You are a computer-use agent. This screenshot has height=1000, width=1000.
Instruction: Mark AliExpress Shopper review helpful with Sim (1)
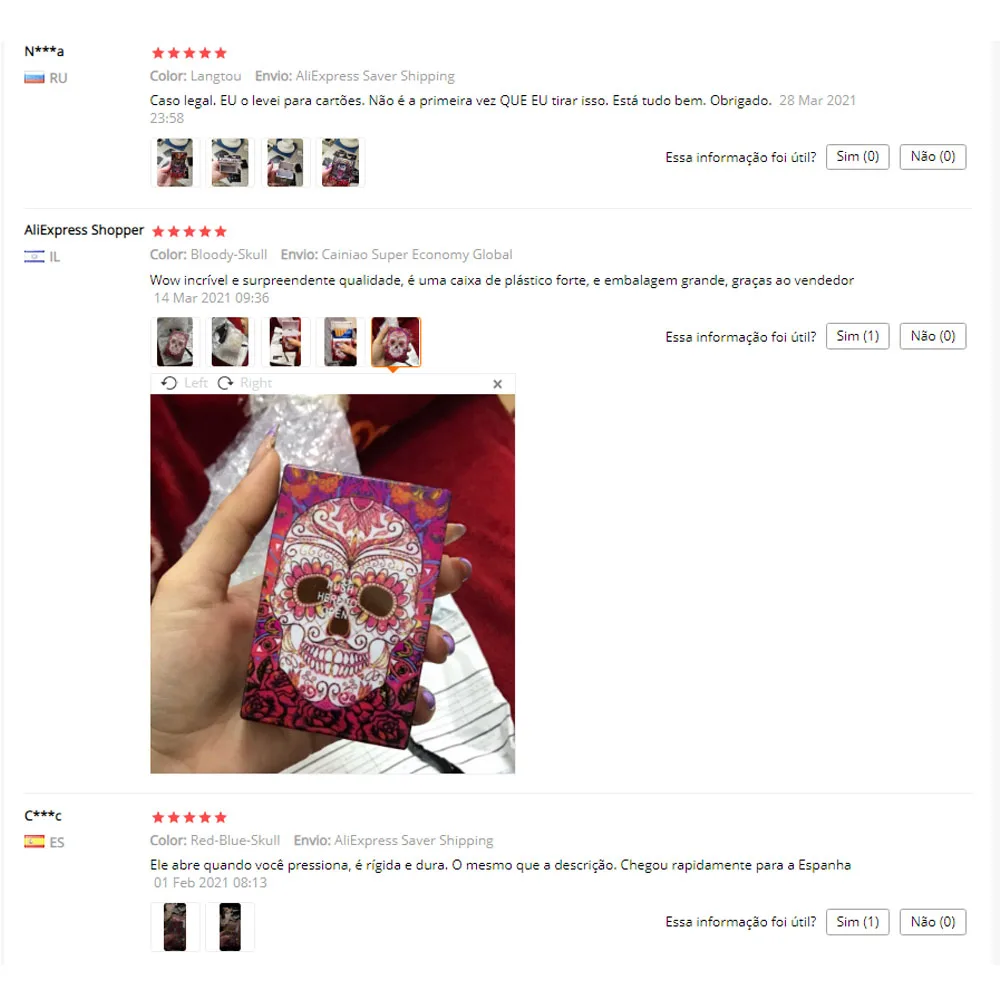(x=857, y=336)
